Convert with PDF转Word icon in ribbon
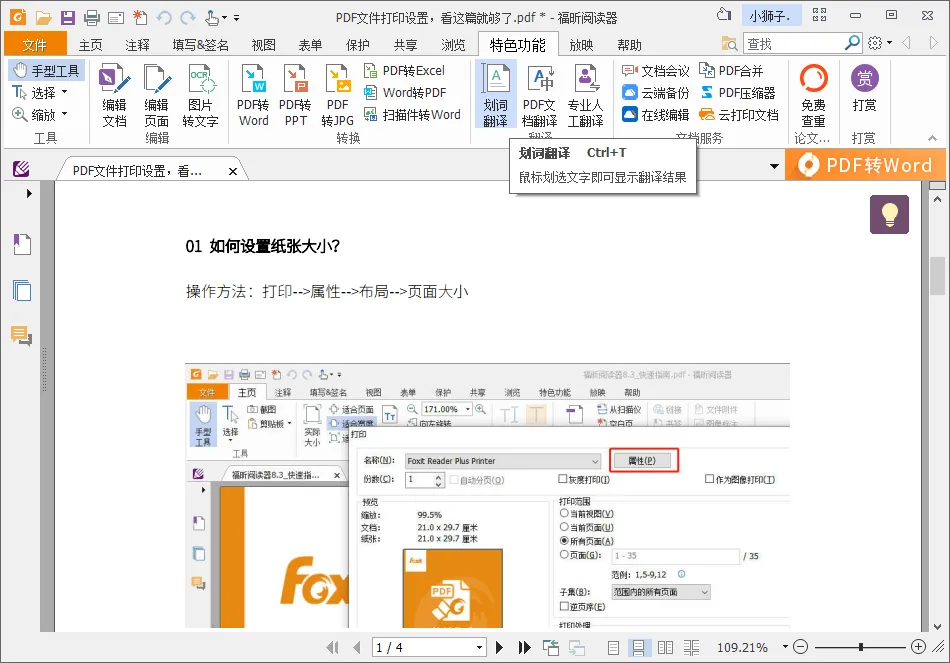 253,95
